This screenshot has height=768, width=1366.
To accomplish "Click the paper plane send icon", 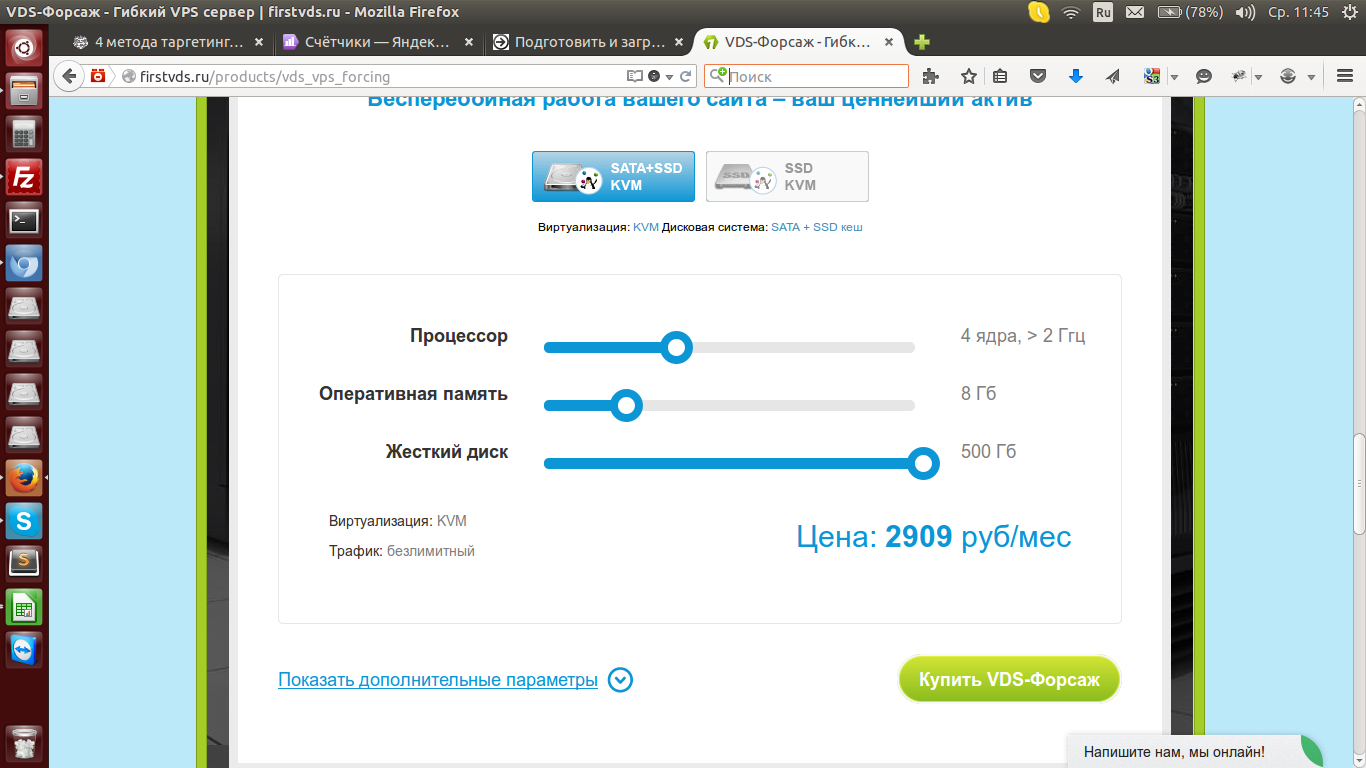I will 1113,76.
